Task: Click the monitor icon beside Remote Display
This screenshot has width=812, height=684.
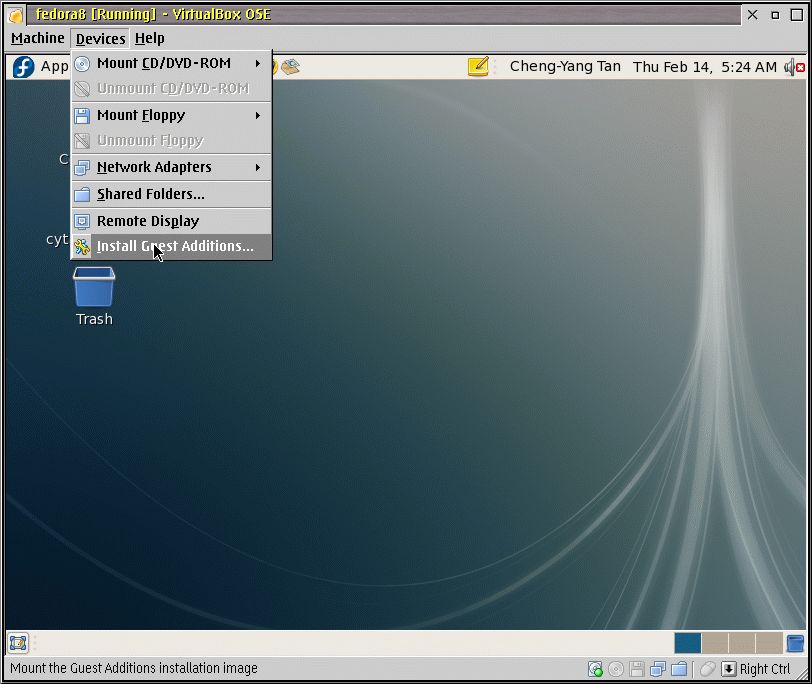Action: click(x=82, y=222)
